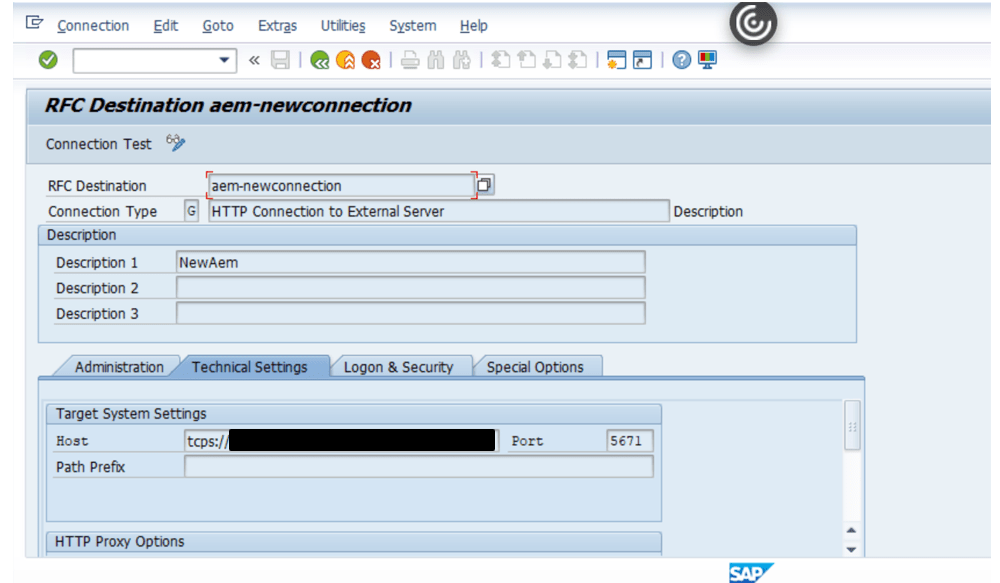
Task: Click the Port field showing 5671
Action: point(629,441)
